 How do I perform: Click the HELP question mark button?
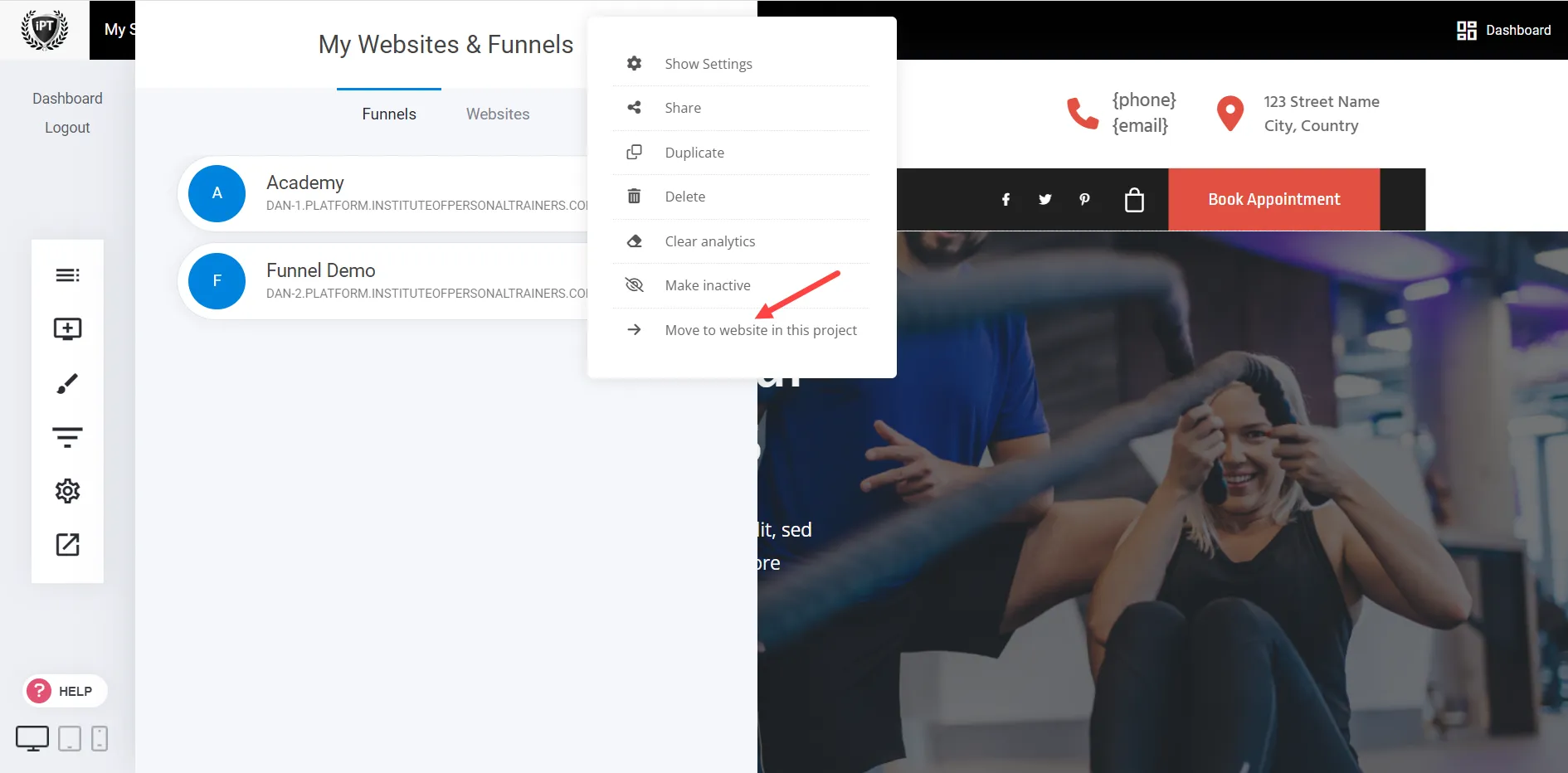(x=65, y=691)
